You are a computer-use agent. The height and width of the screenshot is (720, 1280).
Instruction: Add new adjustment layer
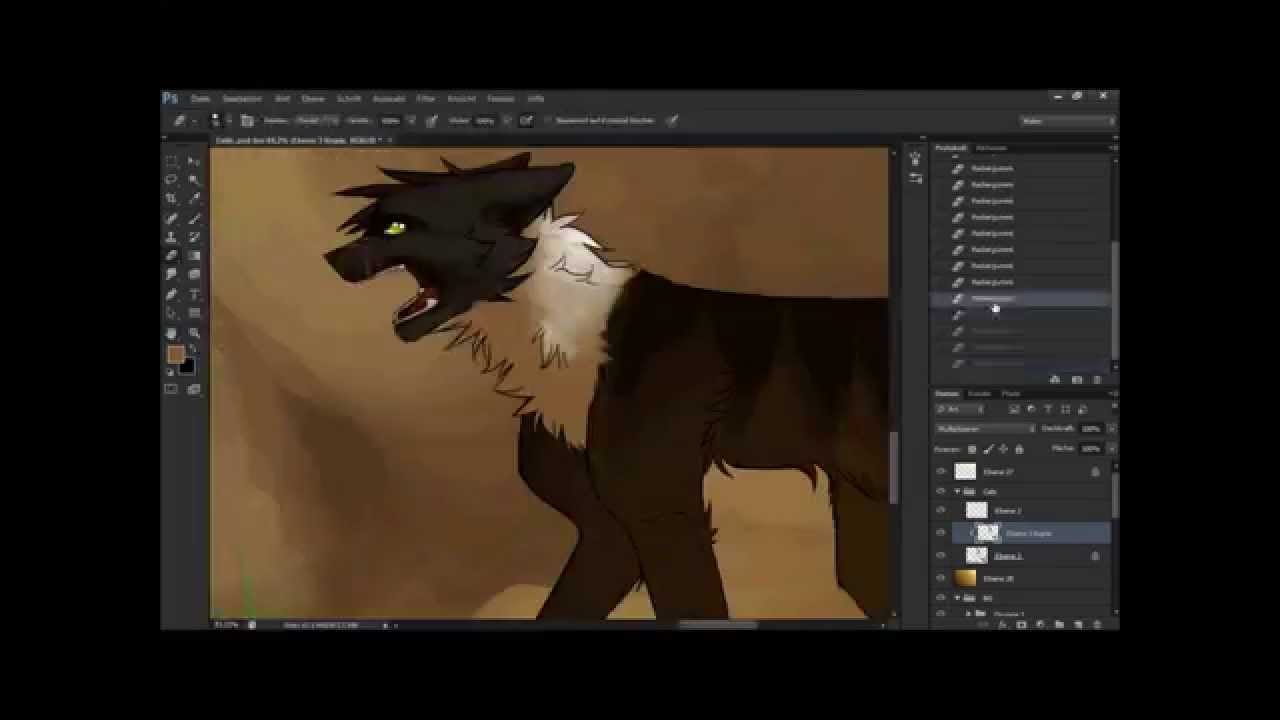coord(1040,624)
